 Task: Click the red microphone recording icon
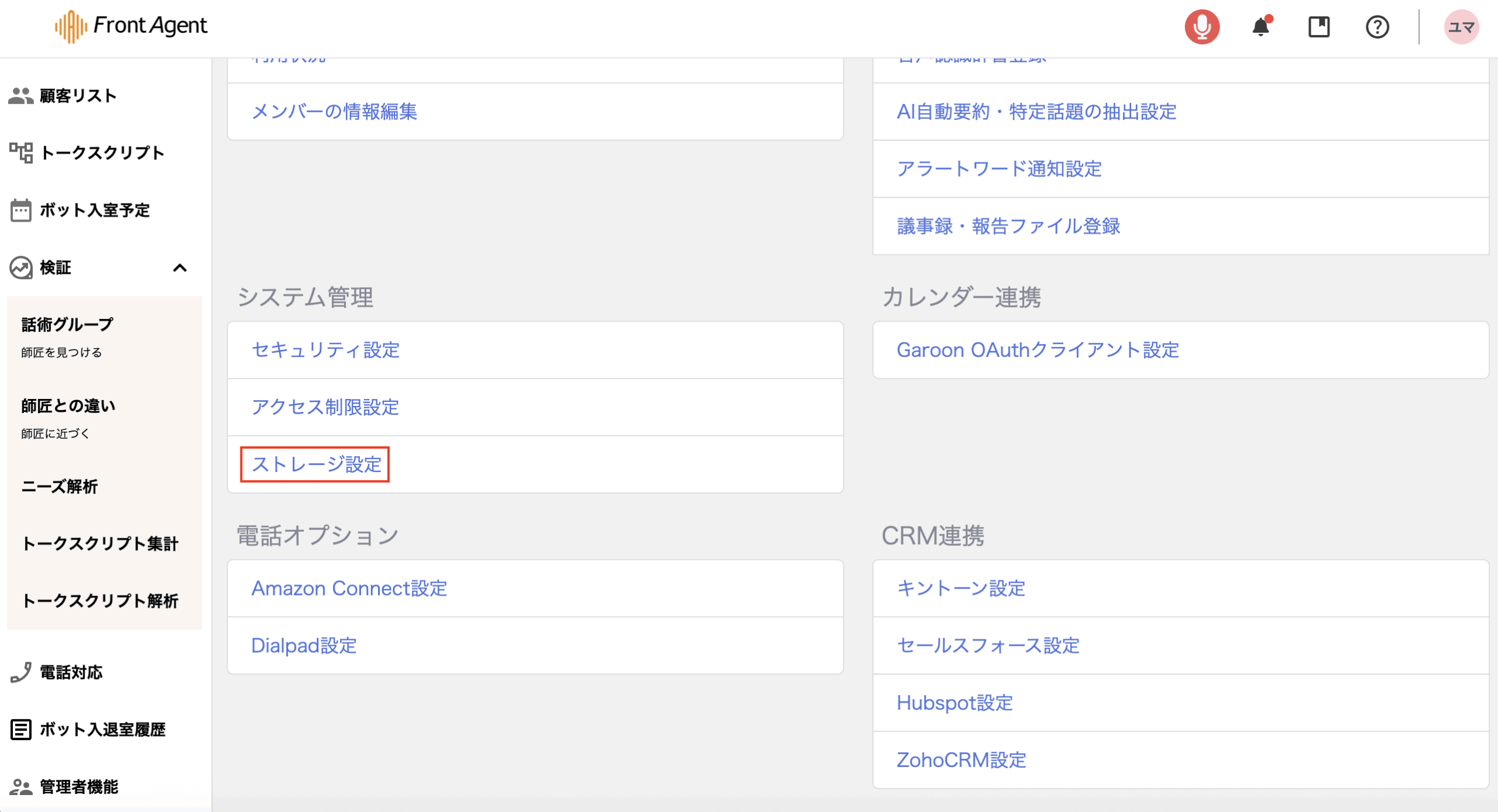1202,27
